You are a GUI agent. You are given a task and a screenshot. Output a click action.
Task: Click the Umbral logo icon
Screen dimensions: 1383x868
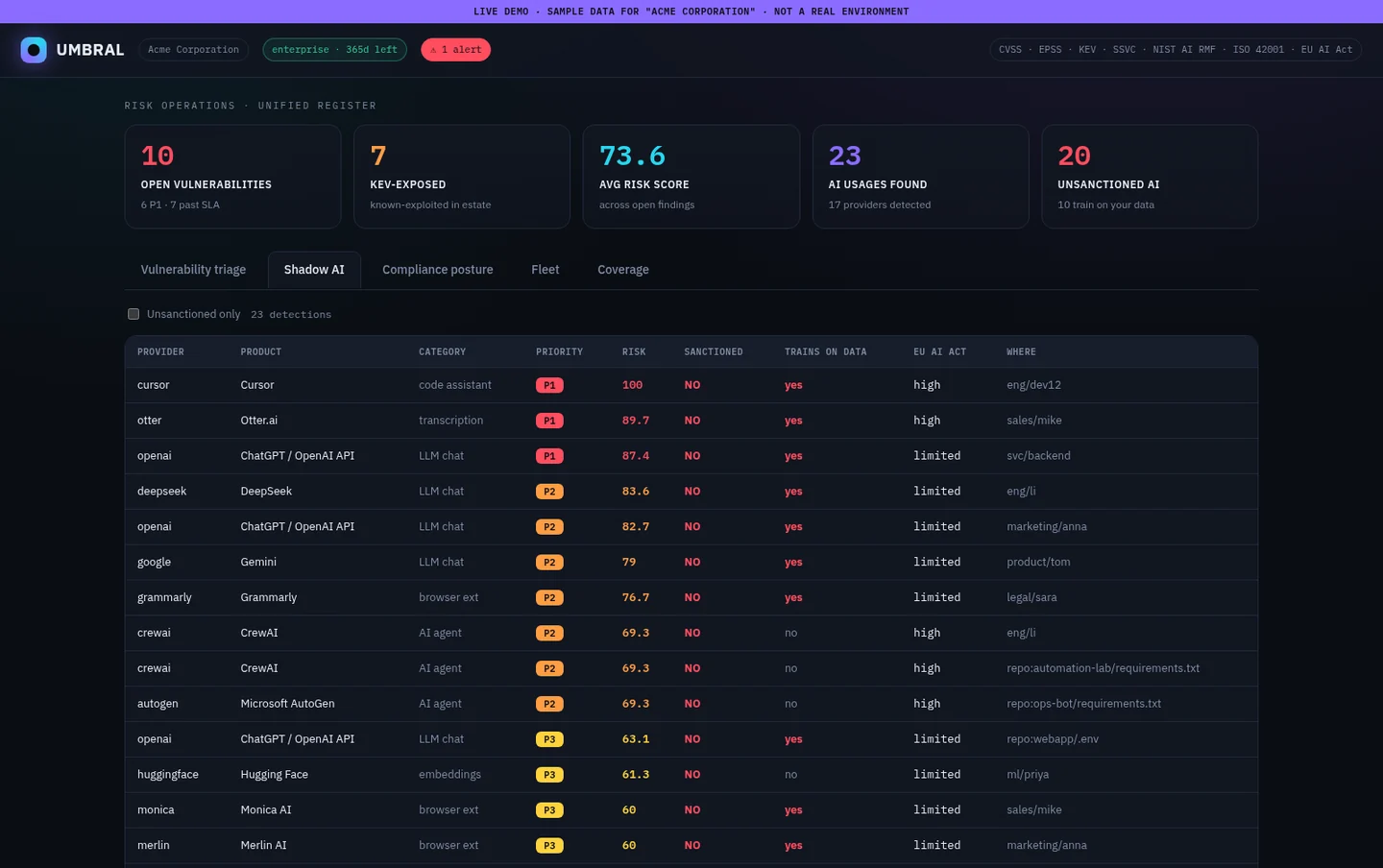34,50
